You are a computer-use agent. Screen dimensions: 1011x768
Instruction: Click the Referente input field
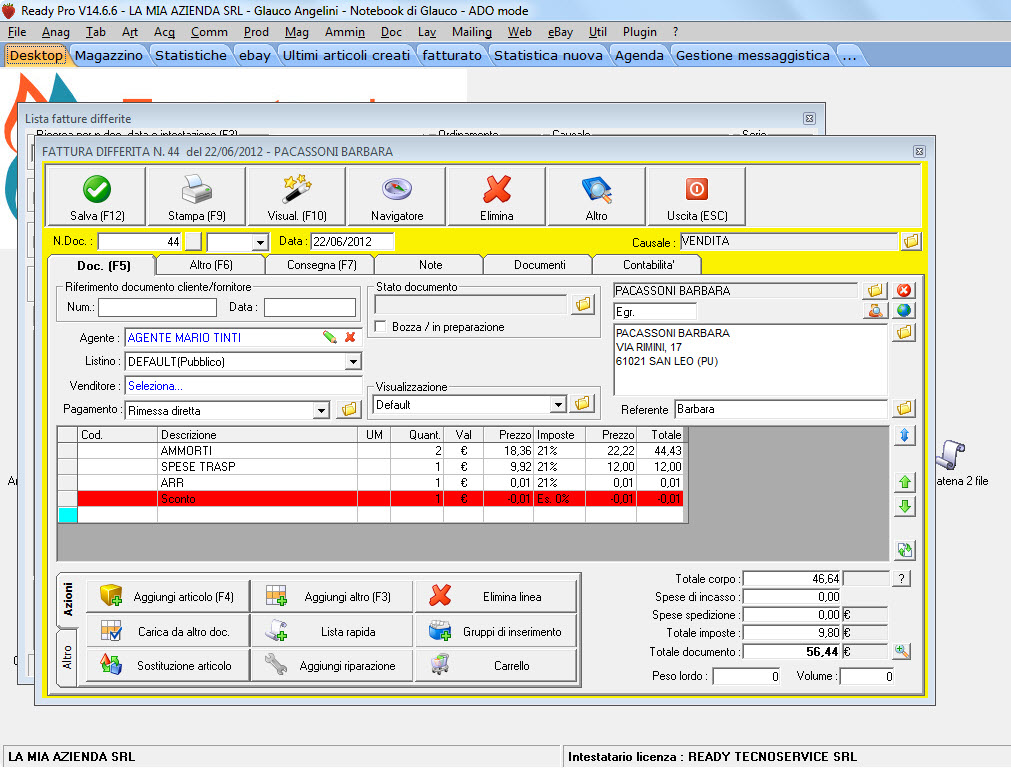780,409
